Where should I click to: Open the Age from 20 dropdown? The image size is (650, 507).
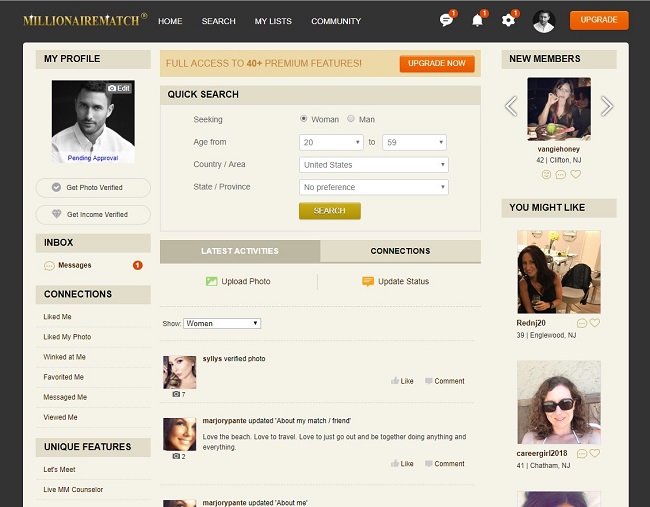(x=331, y=142)
